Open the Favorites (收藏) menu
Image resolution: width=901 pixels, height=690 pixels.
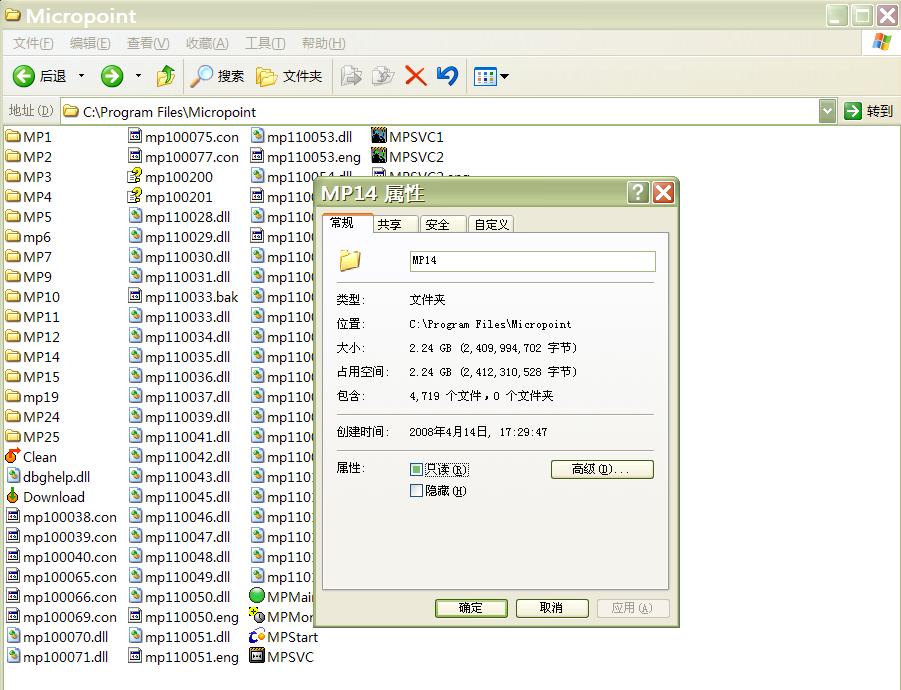coord(207,44)
